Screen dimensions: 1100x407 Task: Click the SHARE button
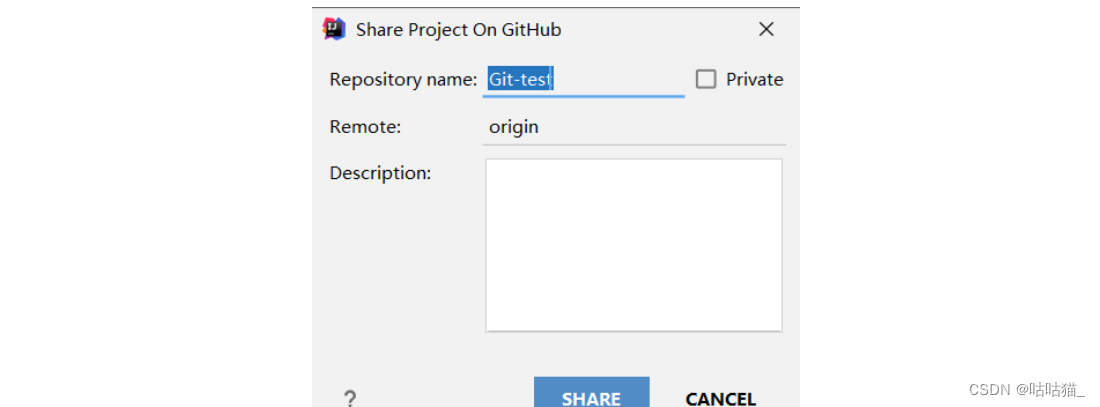pos(591,392)
